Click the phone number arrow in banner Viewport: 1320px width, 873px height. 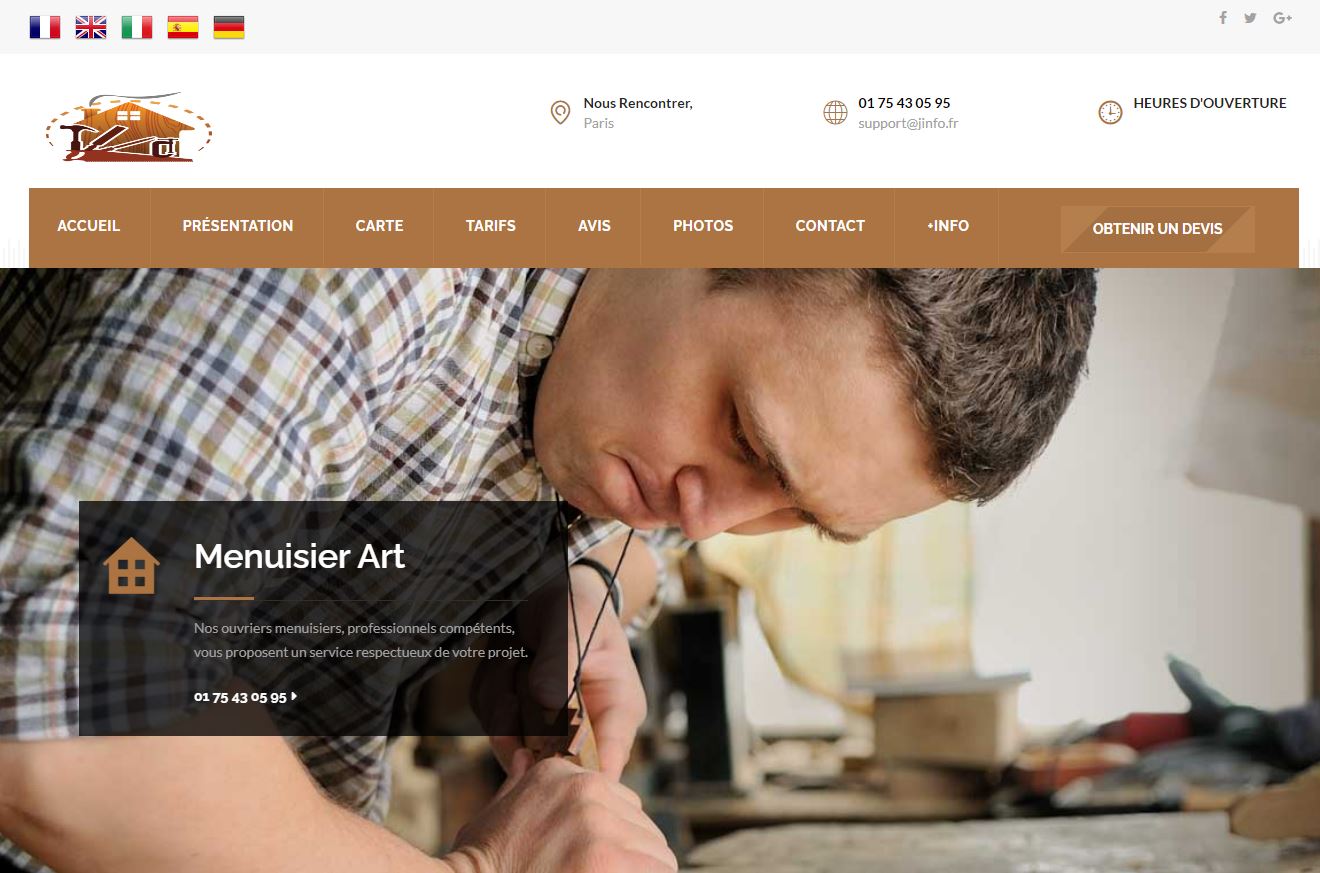294,697
